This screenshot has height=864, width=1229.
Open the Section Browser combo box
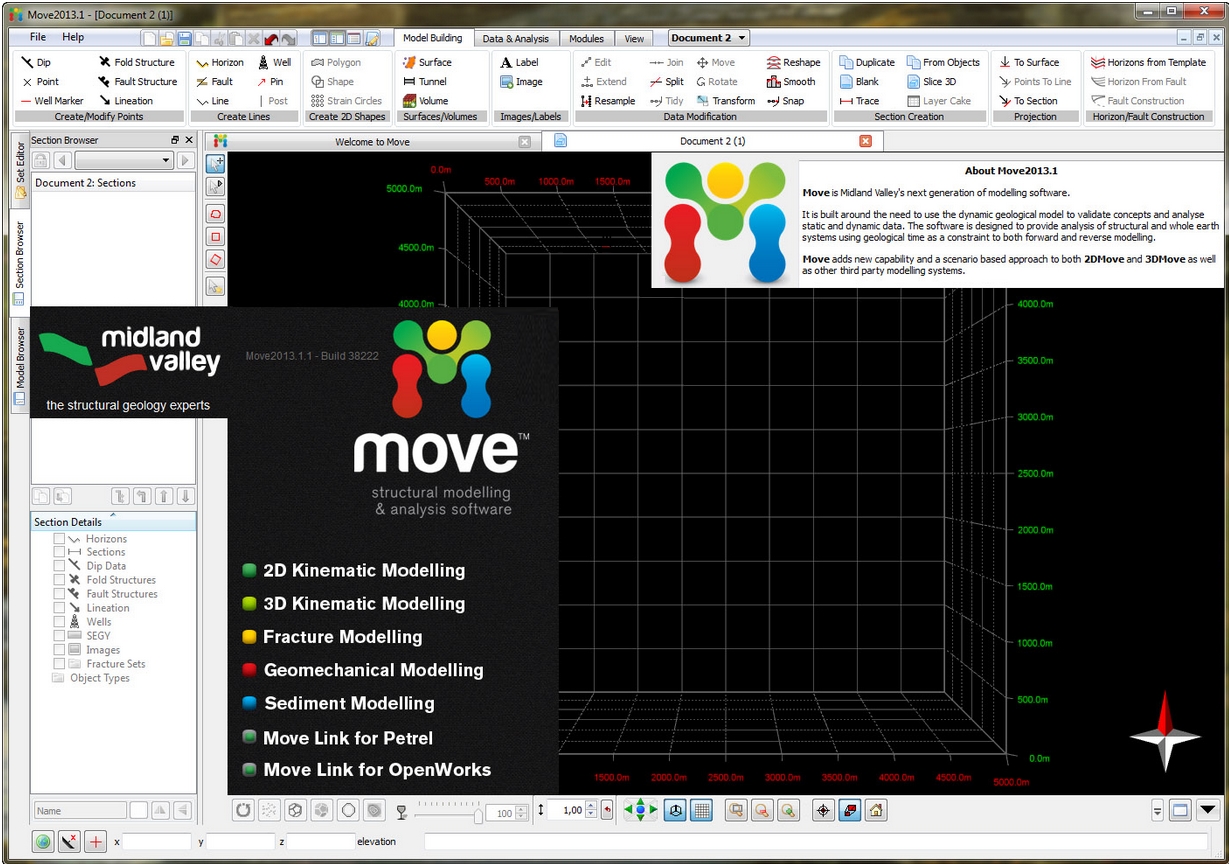point(124,161)
